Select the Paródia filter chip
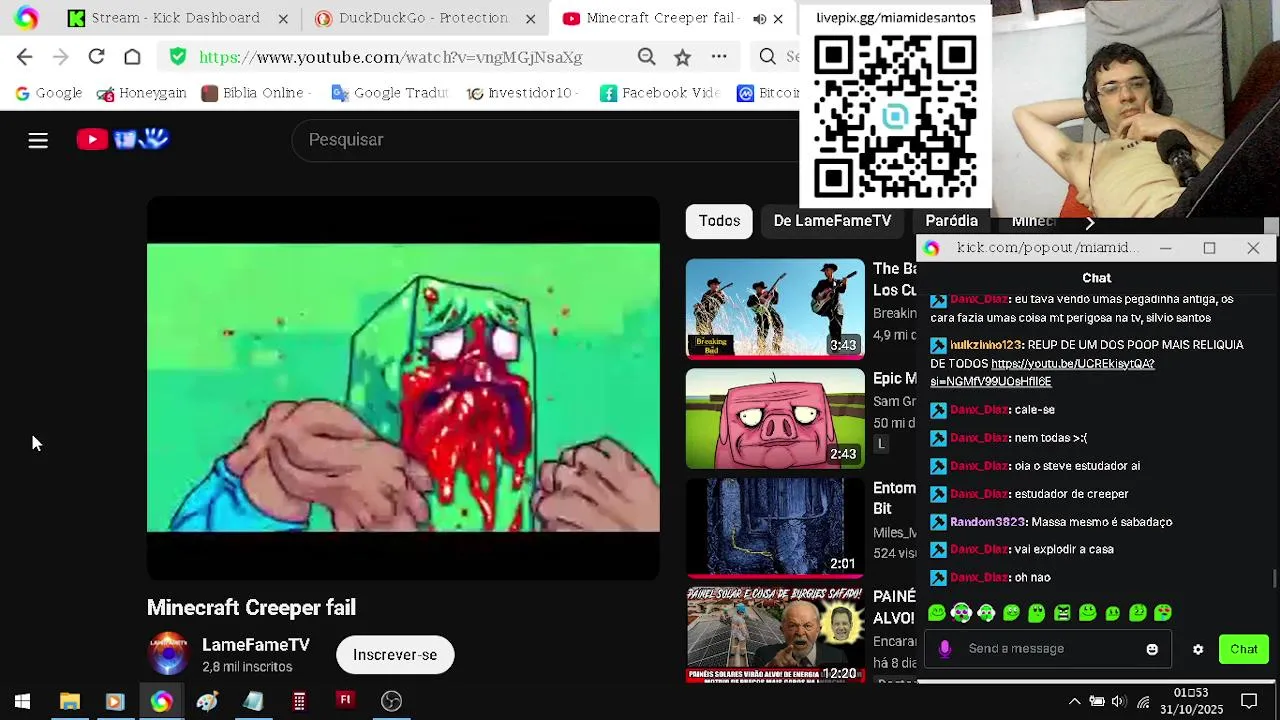The width and height of the screenshot is (1280, 720). 951,221
